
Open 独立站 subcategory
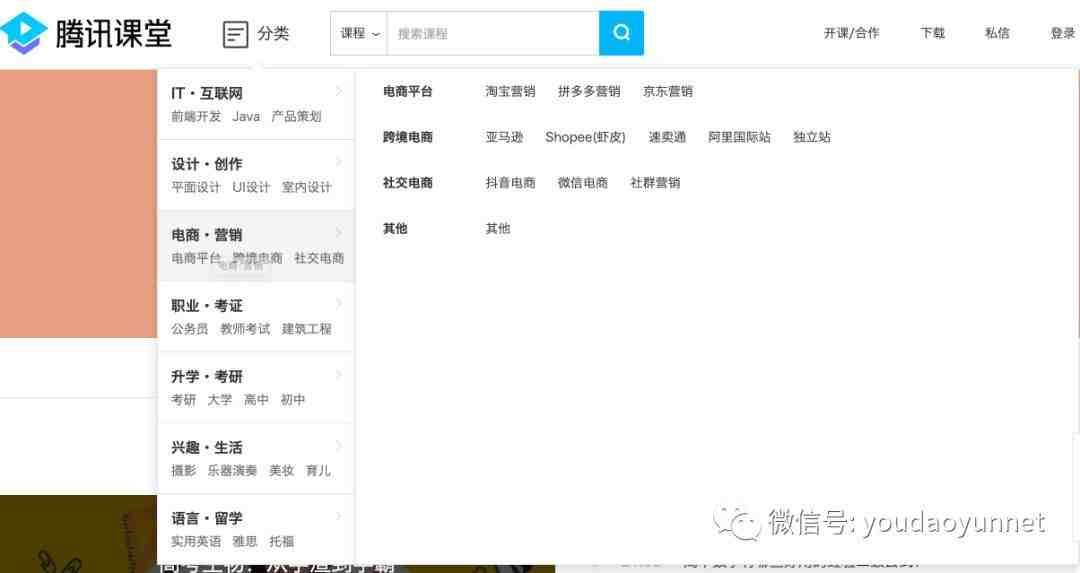point(812,137)
